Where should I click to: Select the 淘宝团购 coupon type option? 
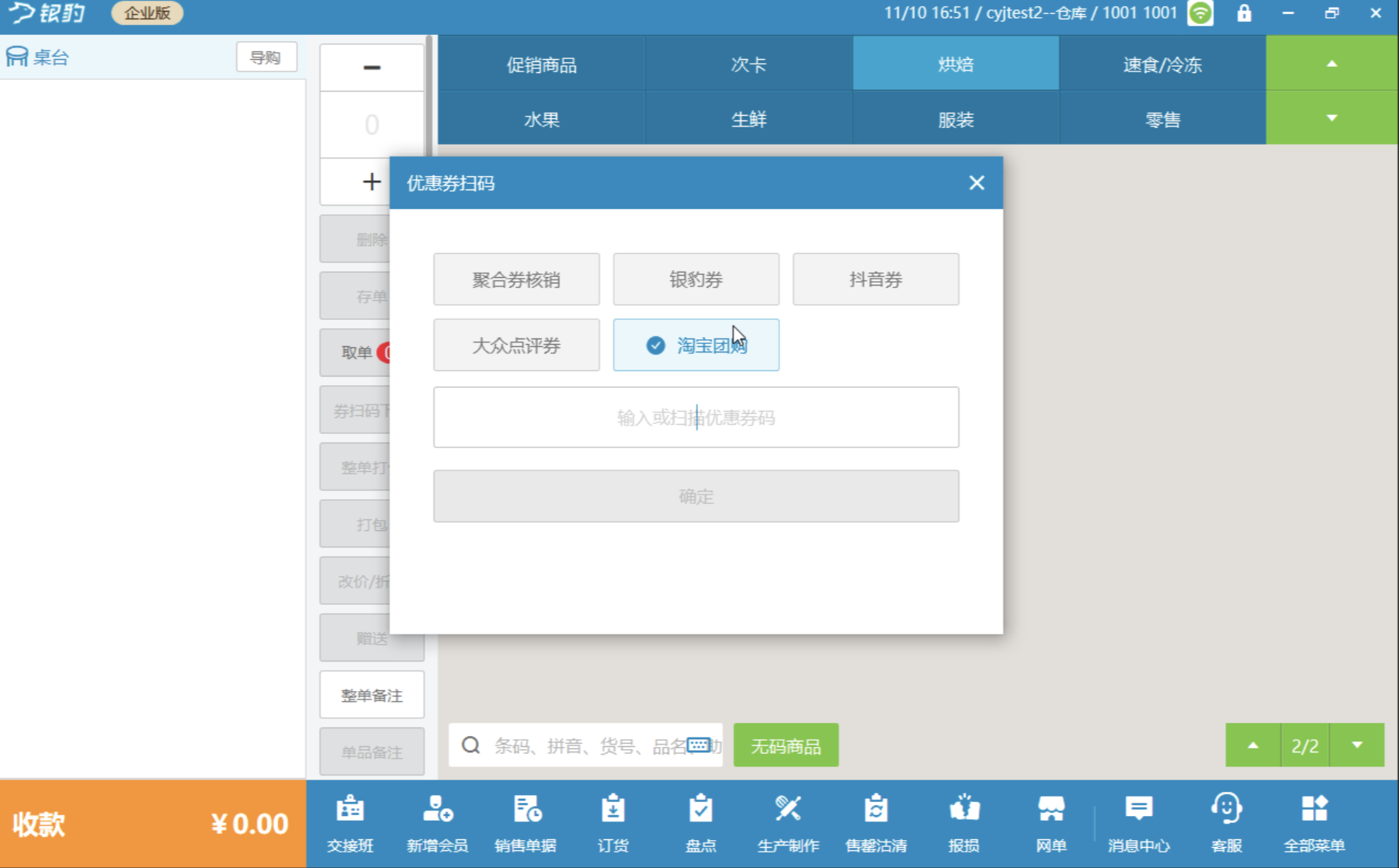point(696,345)
